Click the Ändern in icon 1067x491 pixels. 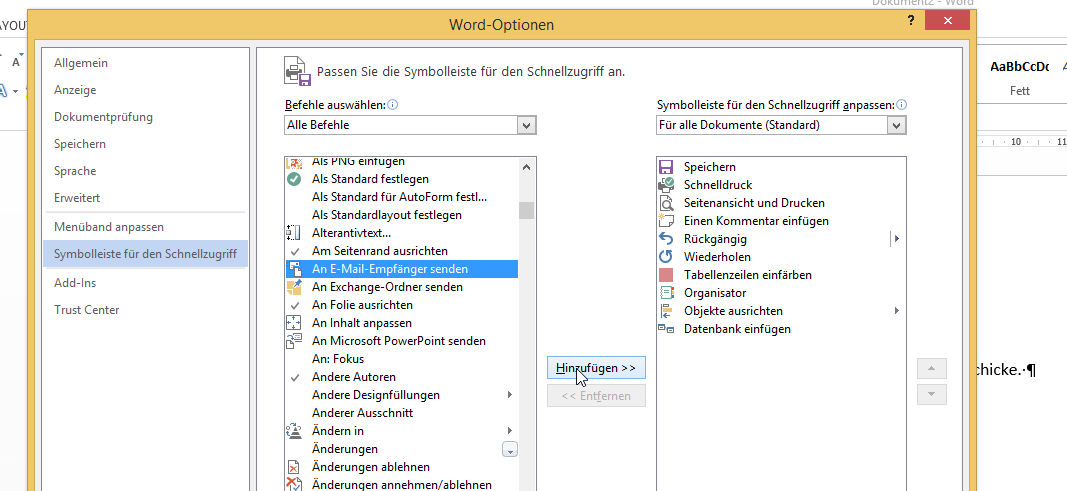[294, 430]
